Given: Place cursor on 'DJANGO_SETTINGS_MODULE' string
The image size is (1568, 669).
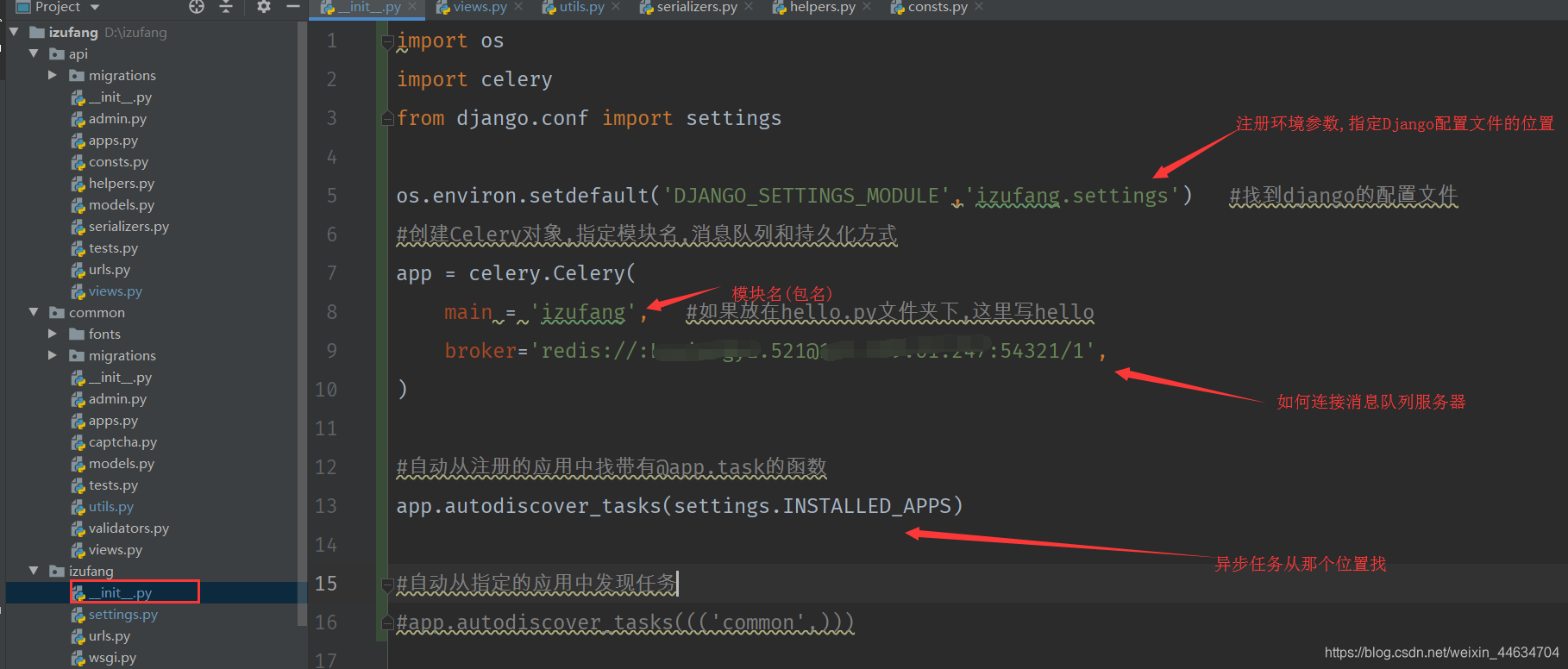Looking at the screenshot, I should [806, 196].
